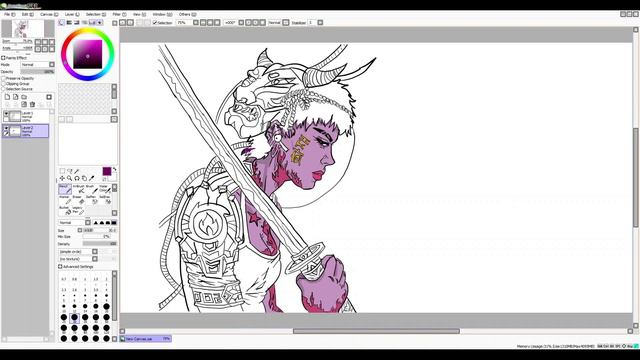Adjust the layer Opacity slider
This screenshot has height=360, width=640.
coord(37,72)
